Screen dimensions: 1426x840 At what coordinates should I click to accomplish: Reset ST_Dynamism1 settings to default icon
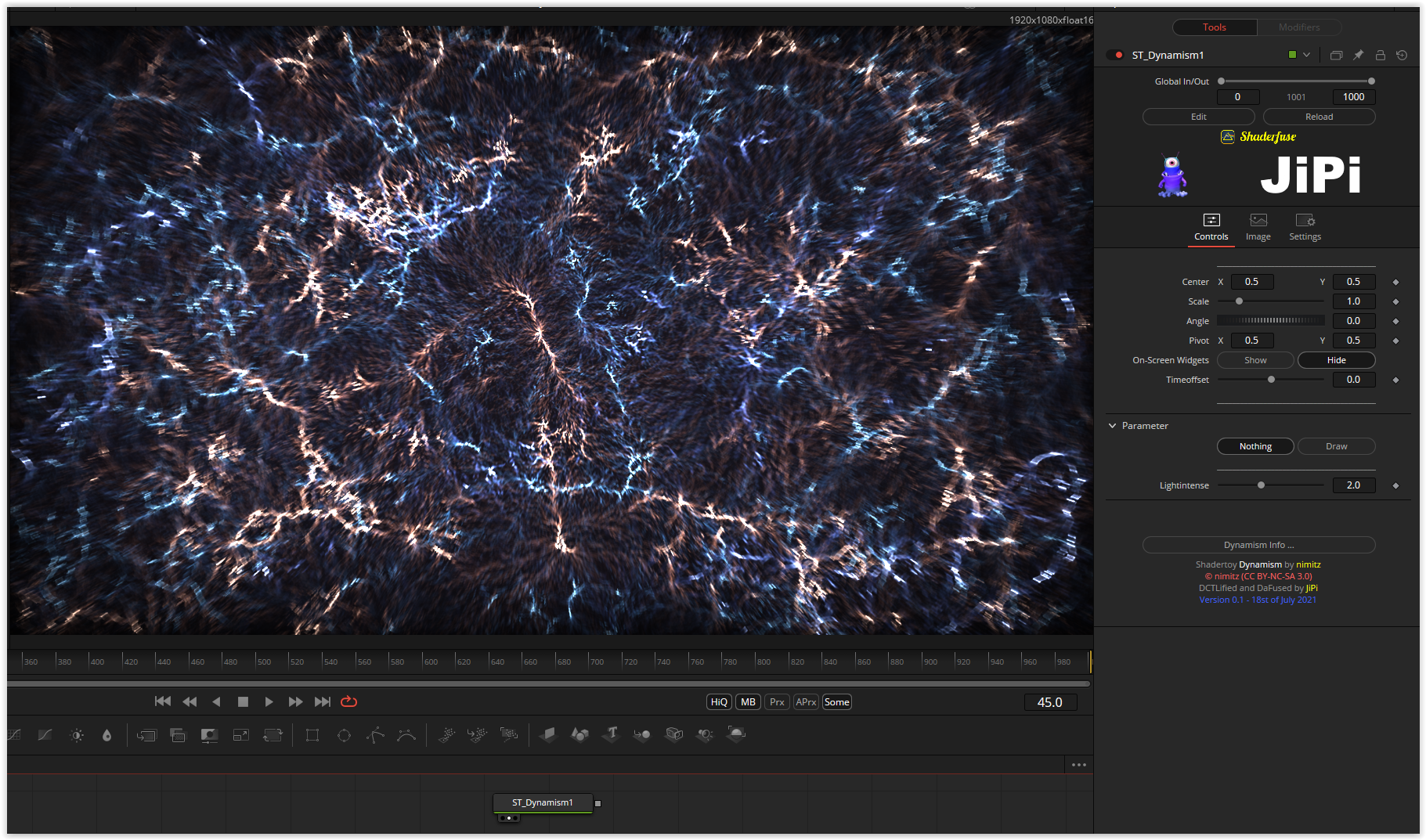(x=1402, y=55)
